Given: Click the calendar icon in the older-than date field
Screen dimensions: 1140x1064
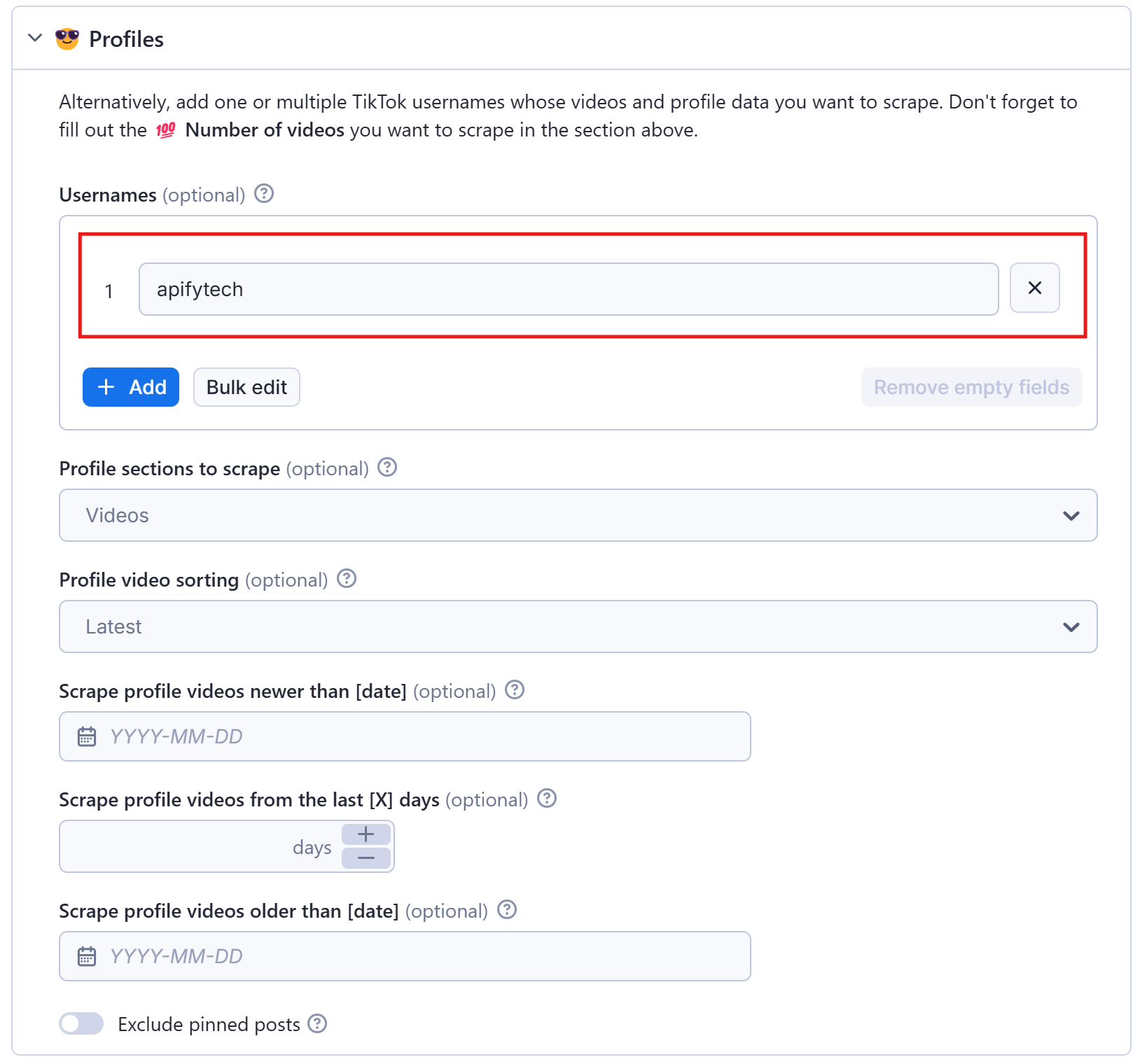Looking at the screenshot, I should click(86, 955).
